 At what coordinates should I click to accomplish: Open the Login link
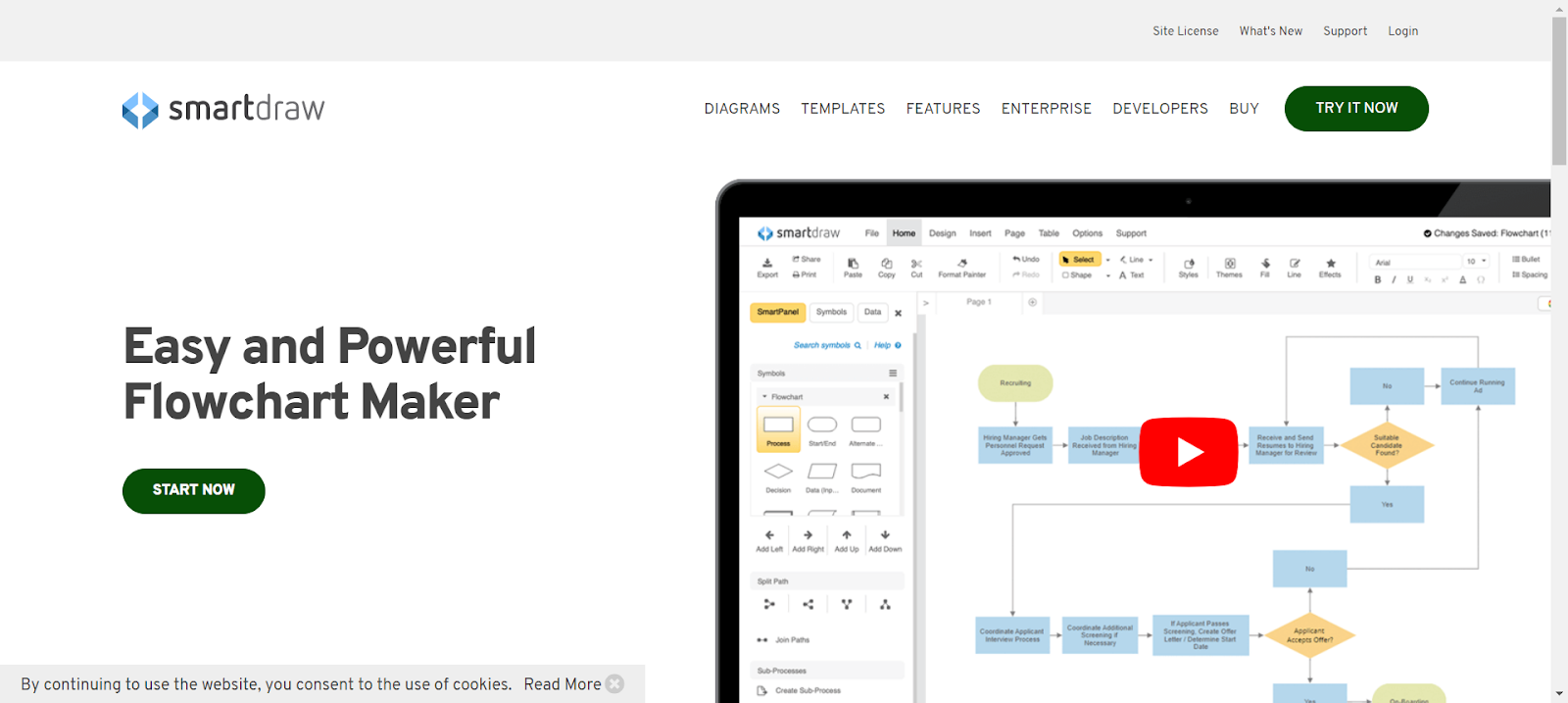click(x=1403, y=31)
